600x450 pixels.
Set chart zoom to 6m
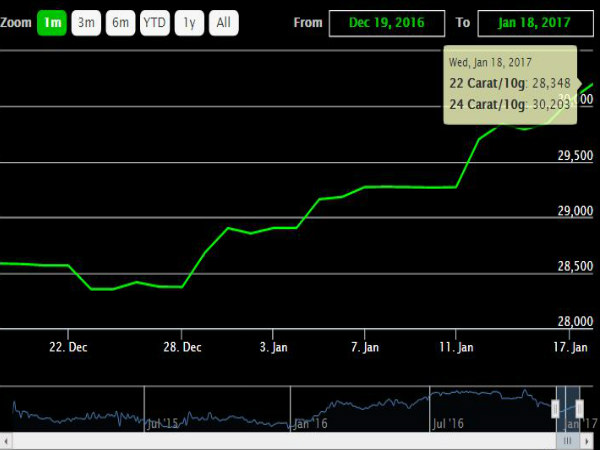120,23
